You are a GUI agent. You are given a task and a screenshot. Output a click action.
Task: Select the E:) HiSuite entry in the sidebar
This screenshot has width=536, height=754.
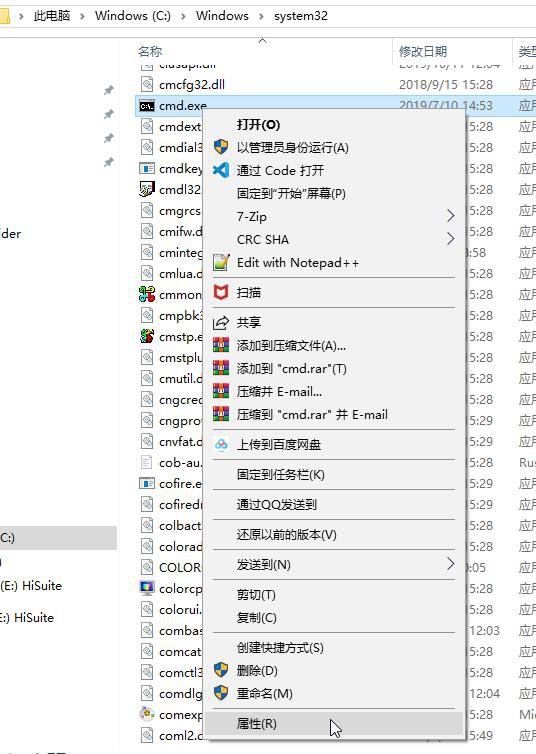pos(27,617)
